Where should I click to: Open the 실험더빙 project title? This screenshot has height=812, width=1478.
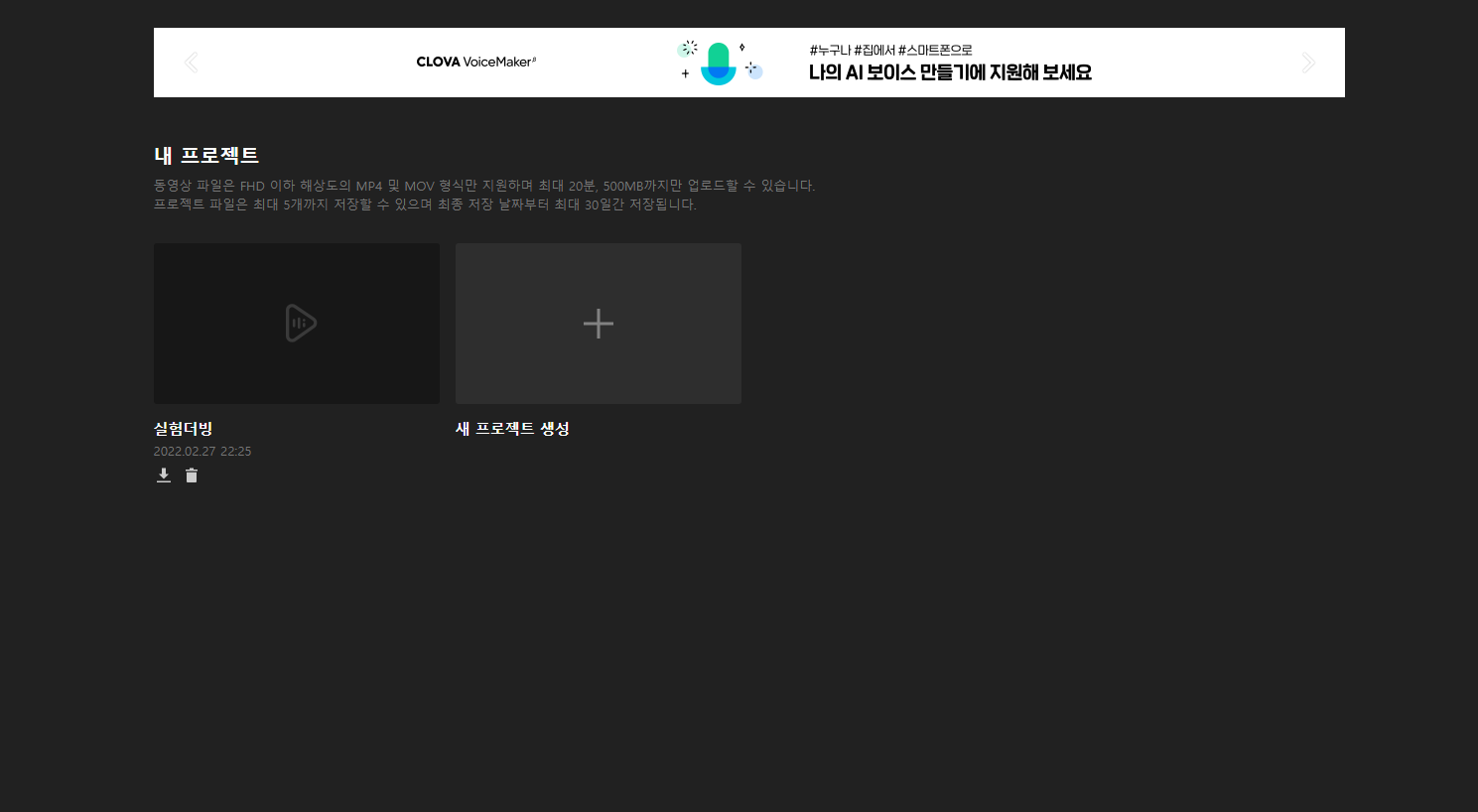point(184,429)
